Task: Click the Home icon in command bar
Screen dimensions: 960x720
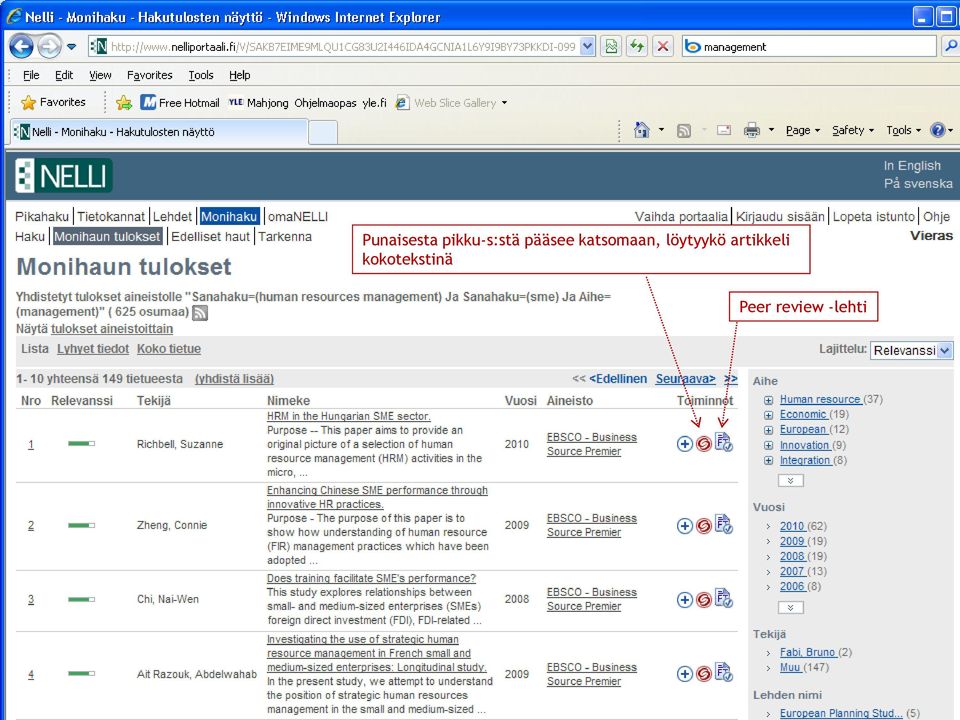Action: 641,130
